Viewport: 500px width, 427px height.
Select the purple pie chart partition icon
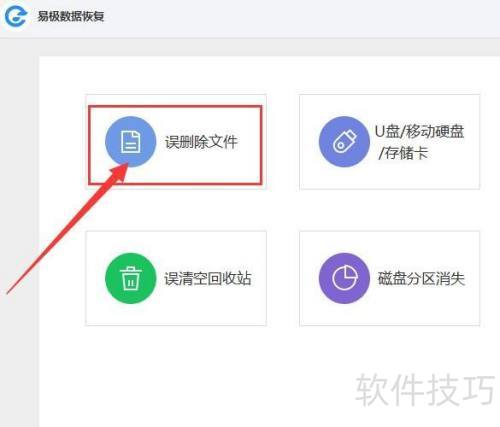pyautogui.click(x=344, y=278)
